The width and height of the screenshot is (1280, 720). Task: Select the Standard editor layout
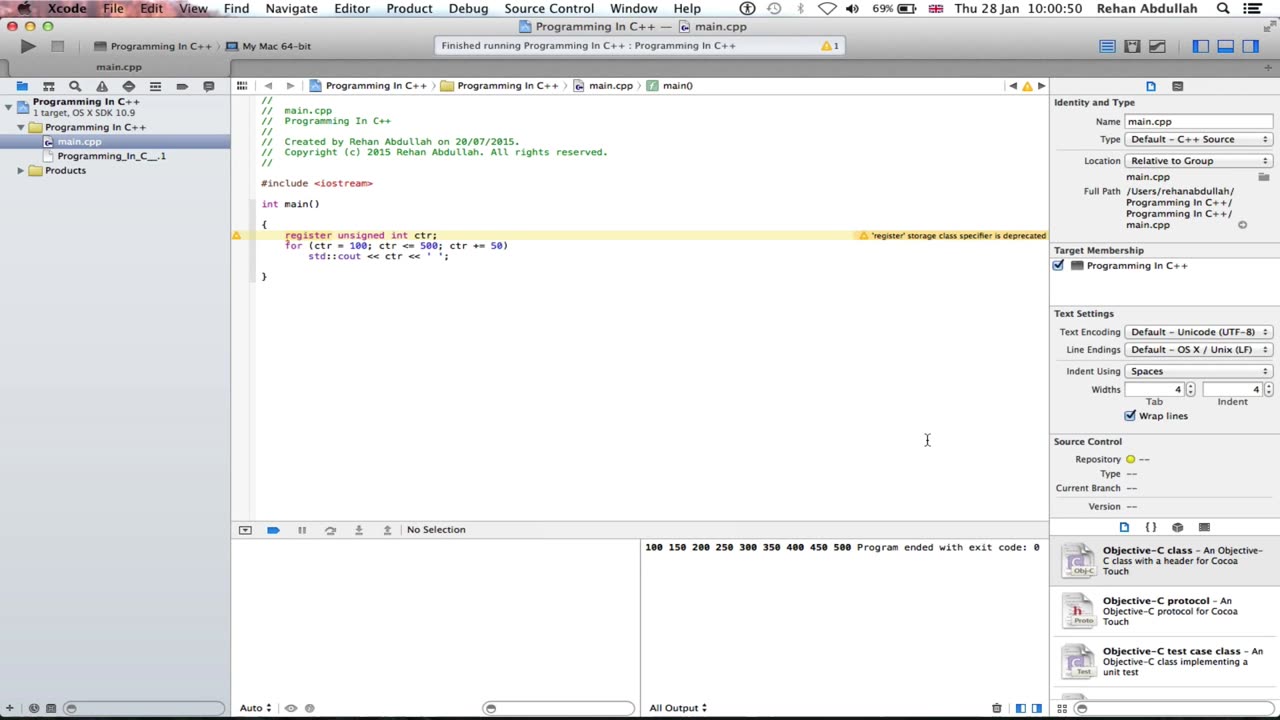tap(1107, 46)
